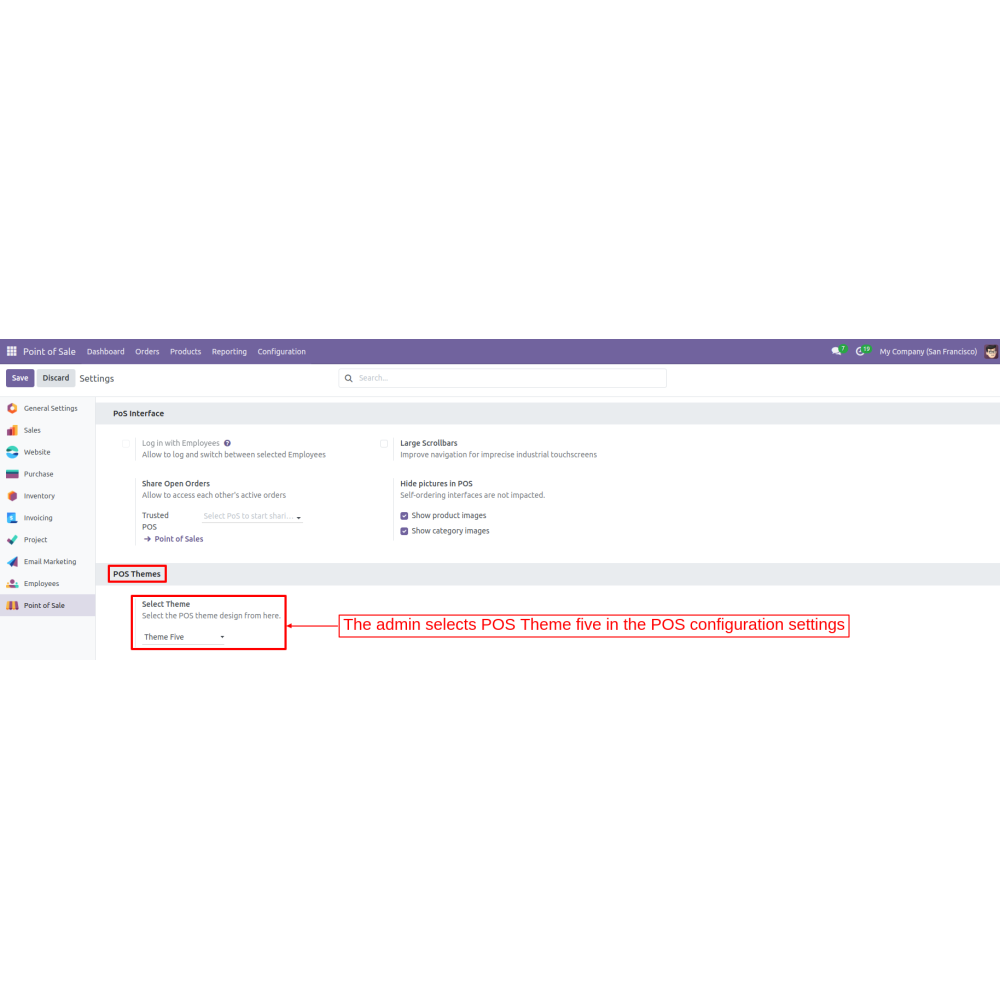Open the activities clock icon

tap(860, 352)
